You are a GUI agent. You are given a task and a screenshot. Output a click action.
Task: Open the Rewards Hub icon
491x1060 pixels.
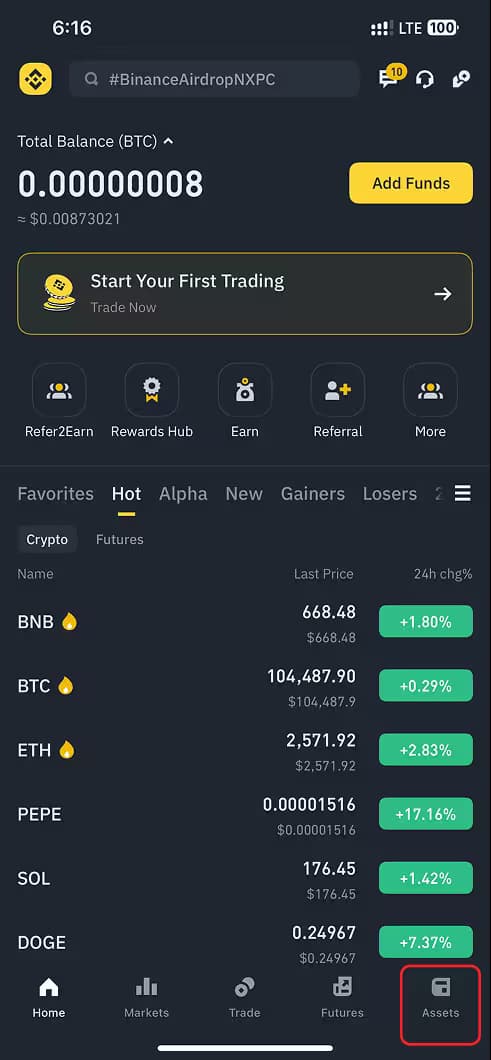(x=151, y=390)
